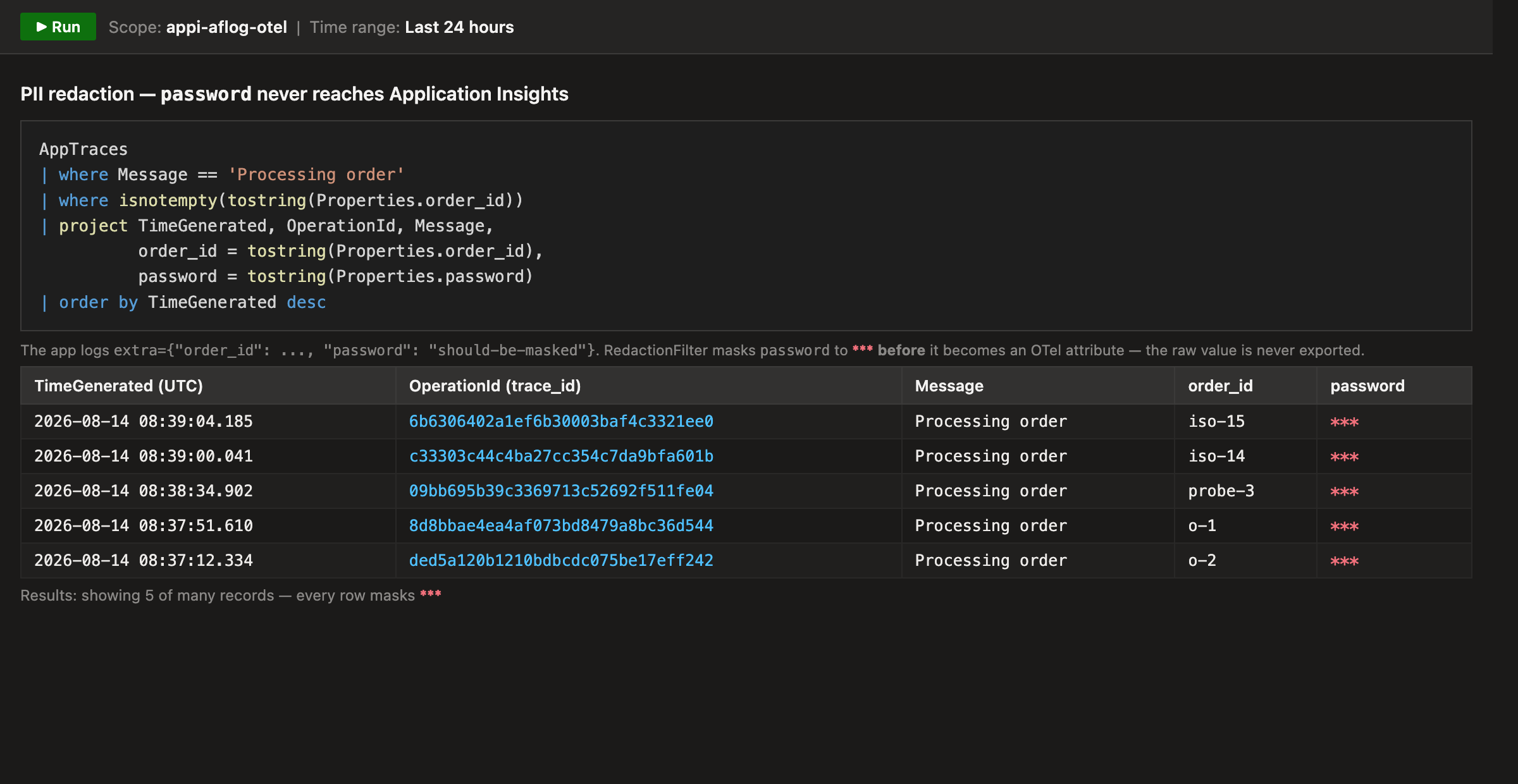Open trace 6b6306402a1ef6b30003baf4c3321ee0
This screenshot has width=1518, height=784.
pos(561,421)
